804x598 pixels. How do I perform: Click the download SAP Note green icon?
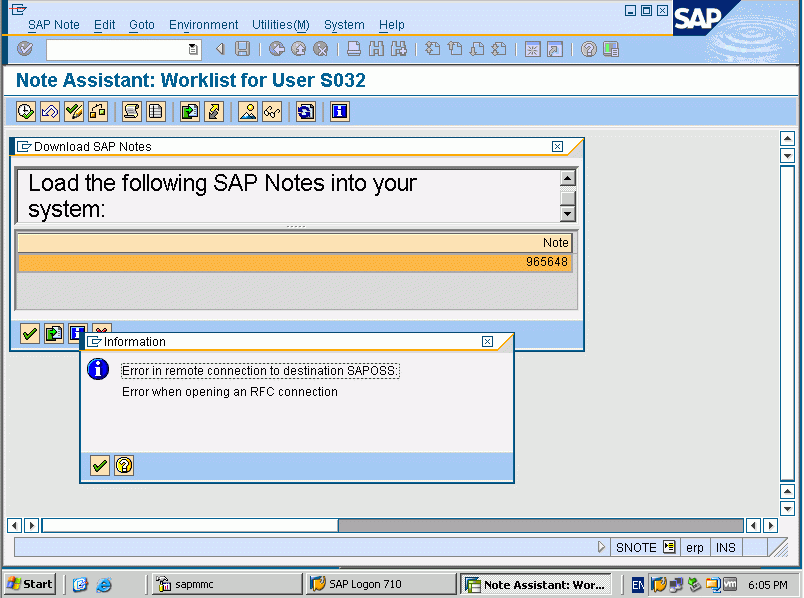pos(190,111)
